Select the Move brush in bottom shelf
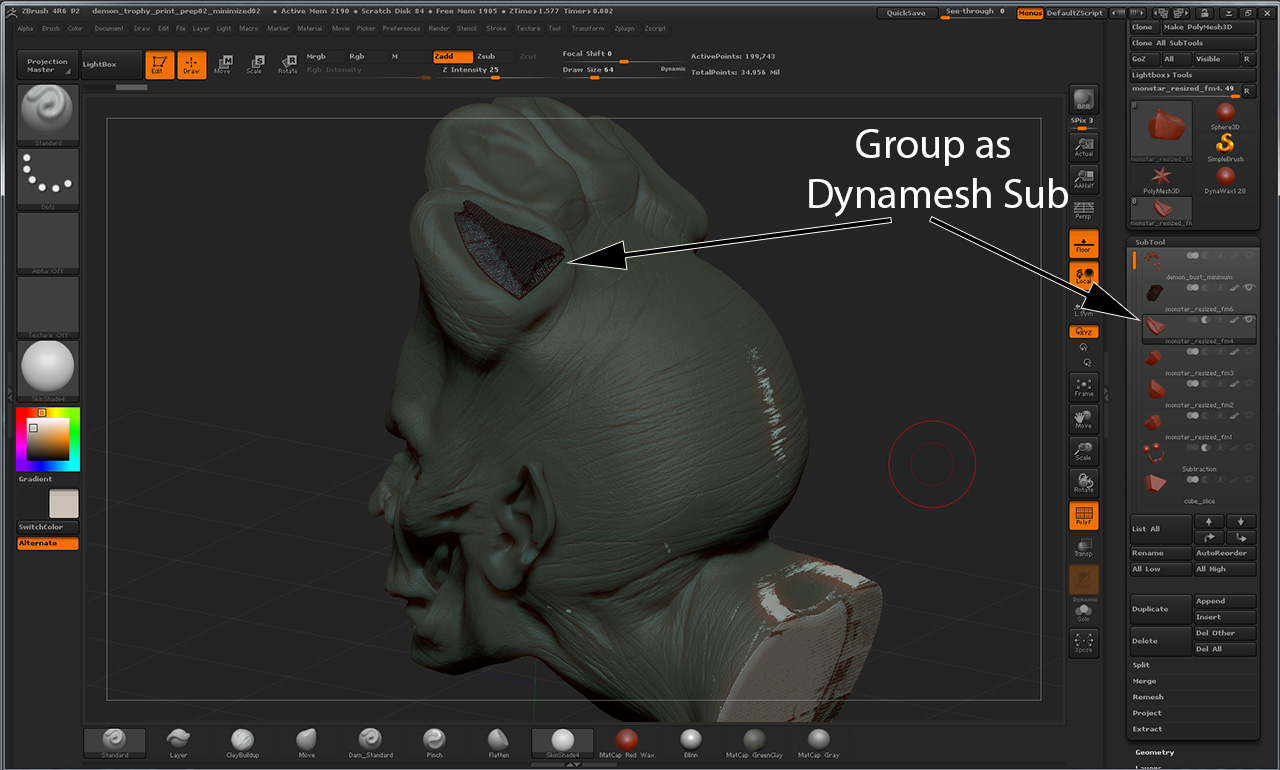The width and height of the screenshot is (1280, 770). tap(306, 743)
